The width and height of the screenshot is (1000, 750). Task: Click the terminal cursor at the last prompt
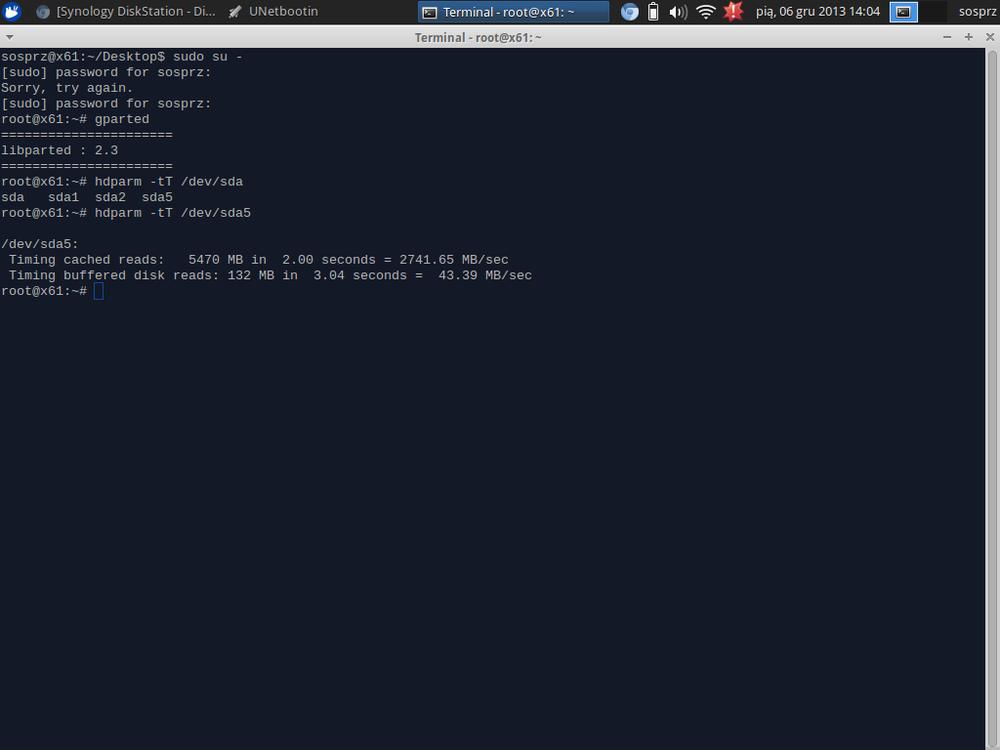click(x=98, y=291)
